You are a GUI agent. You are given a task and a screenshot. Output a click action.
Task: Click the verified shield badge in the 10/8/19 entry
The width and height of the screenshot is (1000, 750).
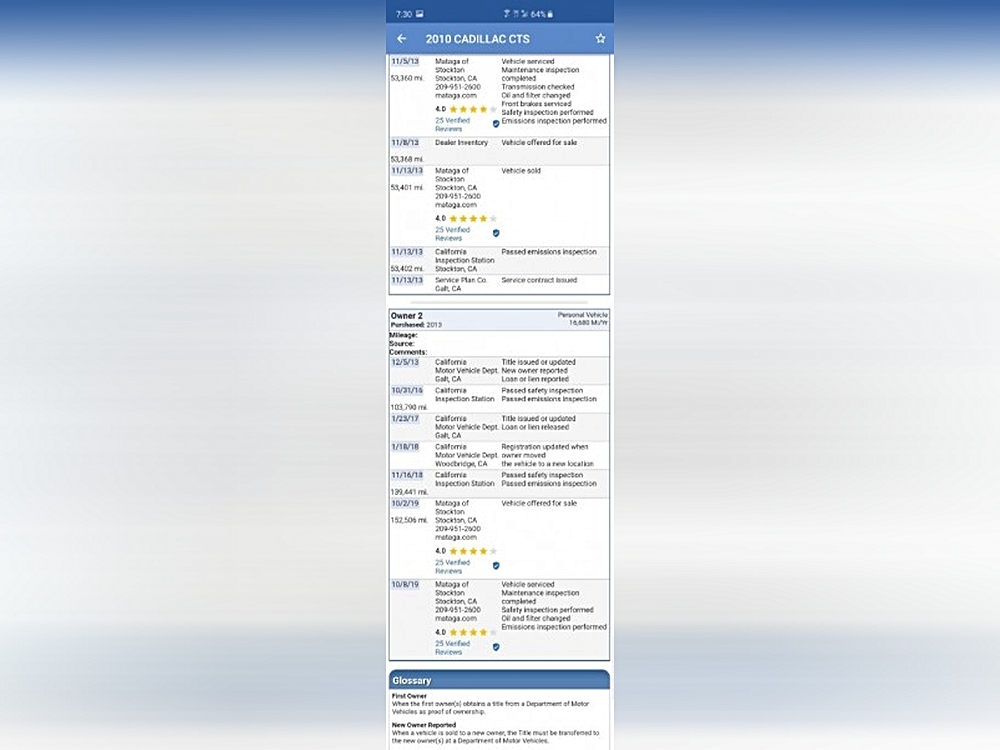(x=496, y=647)
